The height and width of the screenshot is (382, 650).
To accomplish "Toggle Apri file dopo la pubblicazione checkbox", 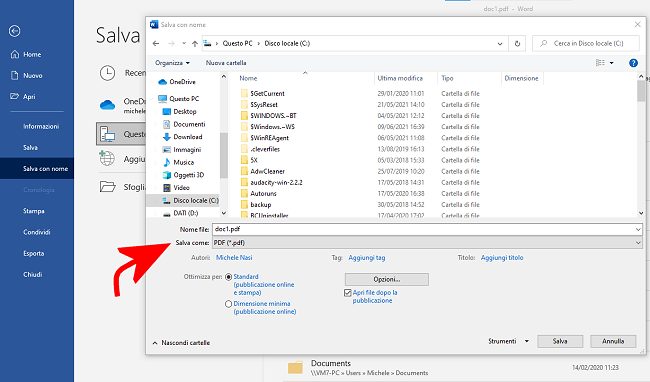I will [348, 293].
